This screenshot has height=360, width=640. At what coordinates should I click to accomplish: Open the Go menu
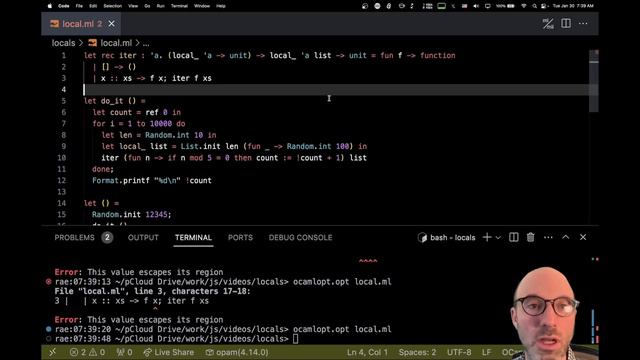click(x=147, y=6)
